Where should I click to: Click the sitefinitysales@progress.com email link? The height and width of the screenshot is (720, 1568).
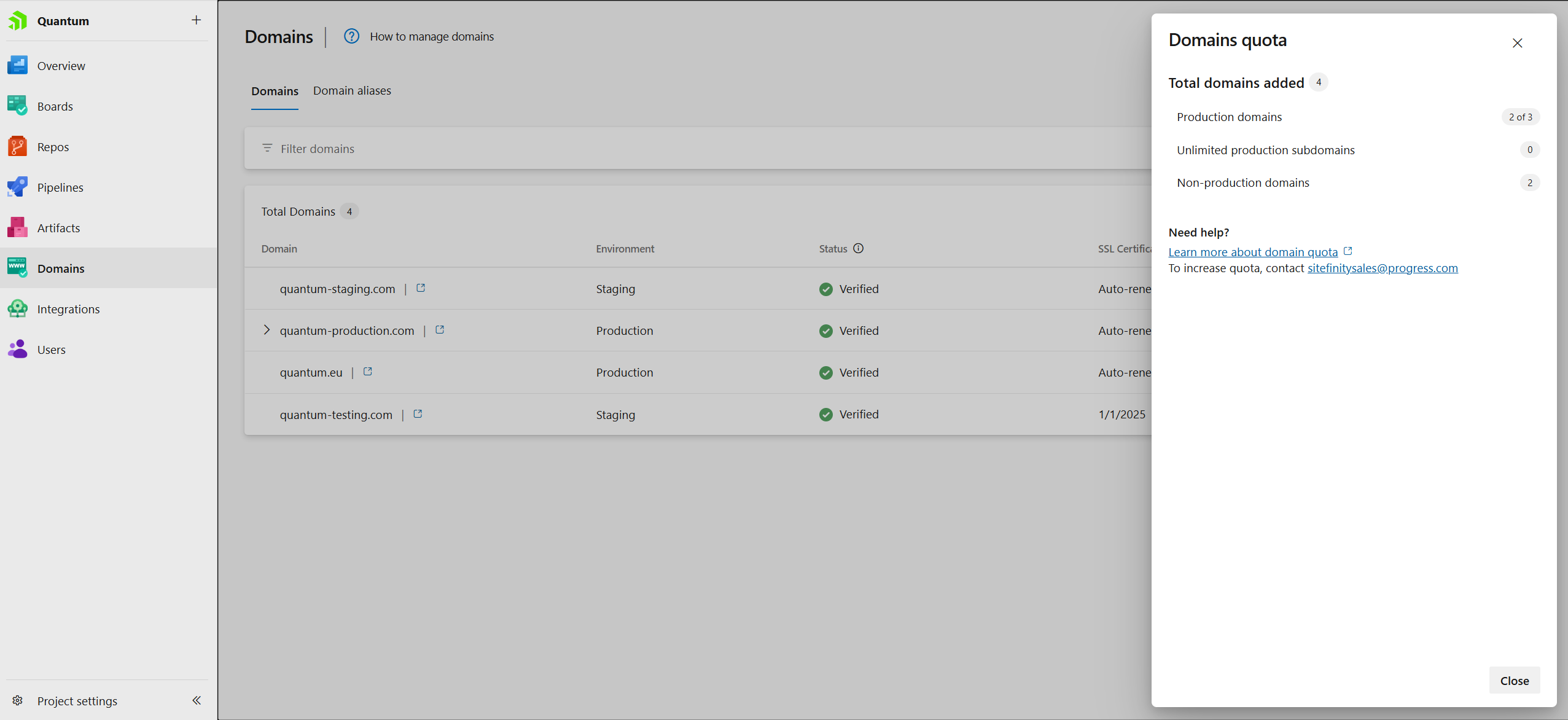pyautogui.click(x=1382, y=268)
